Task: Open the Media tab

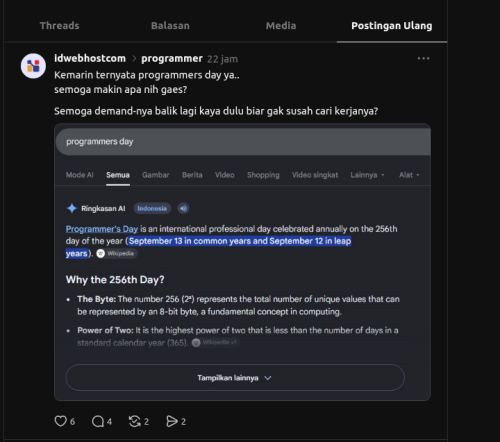Action: coord(281,26)
